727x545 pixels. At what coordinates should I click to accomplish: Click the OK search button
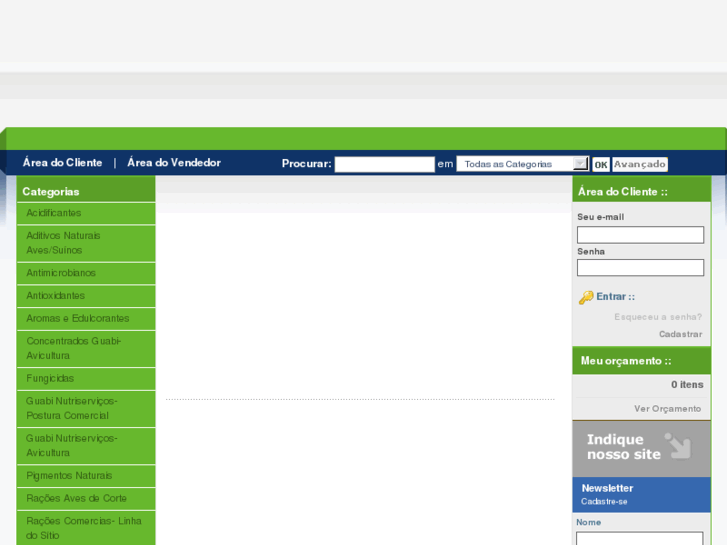(x=601, y=164)
